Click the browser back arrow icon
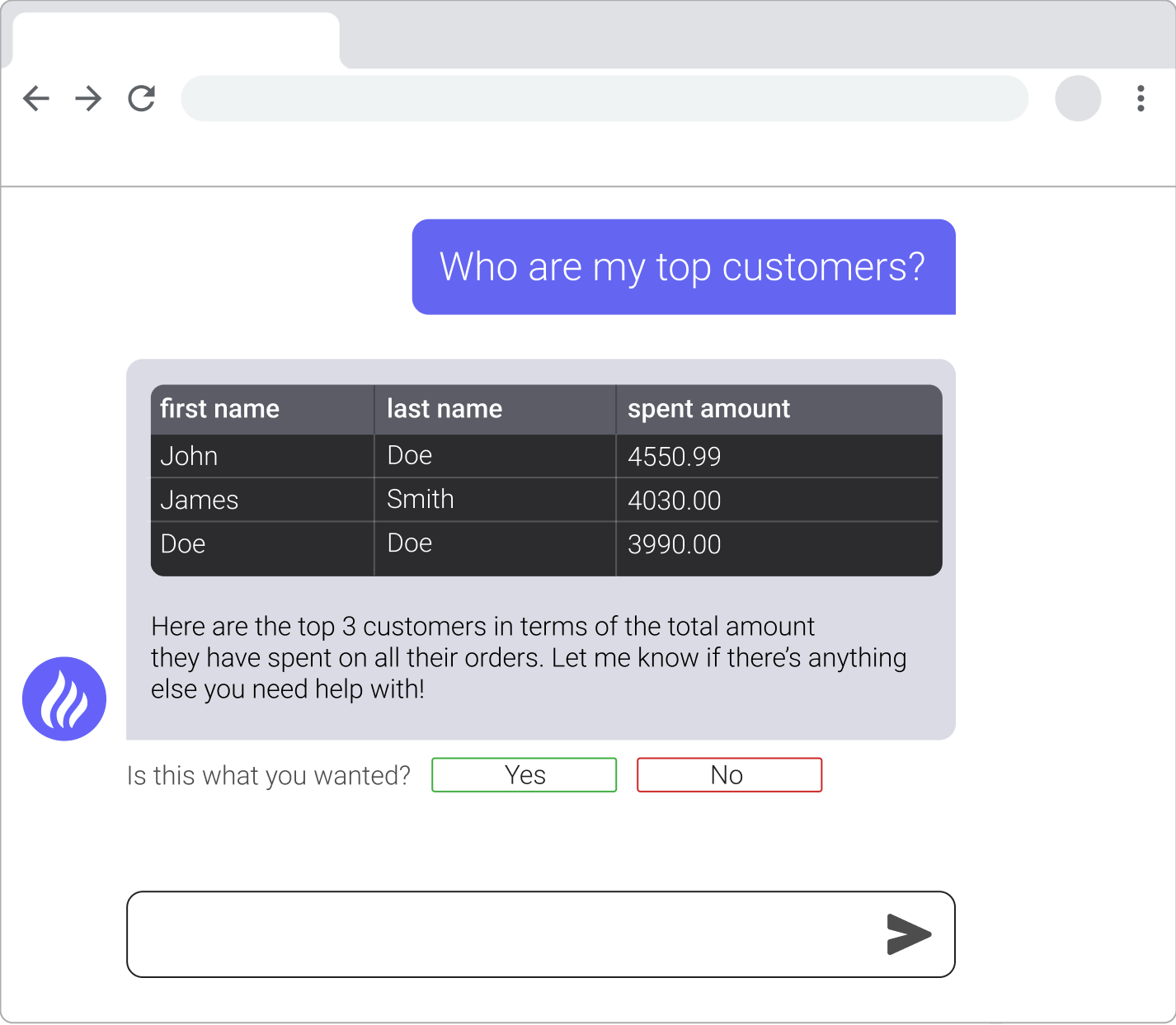This screenshot has width=1176, height=1025. coord(36,98)
